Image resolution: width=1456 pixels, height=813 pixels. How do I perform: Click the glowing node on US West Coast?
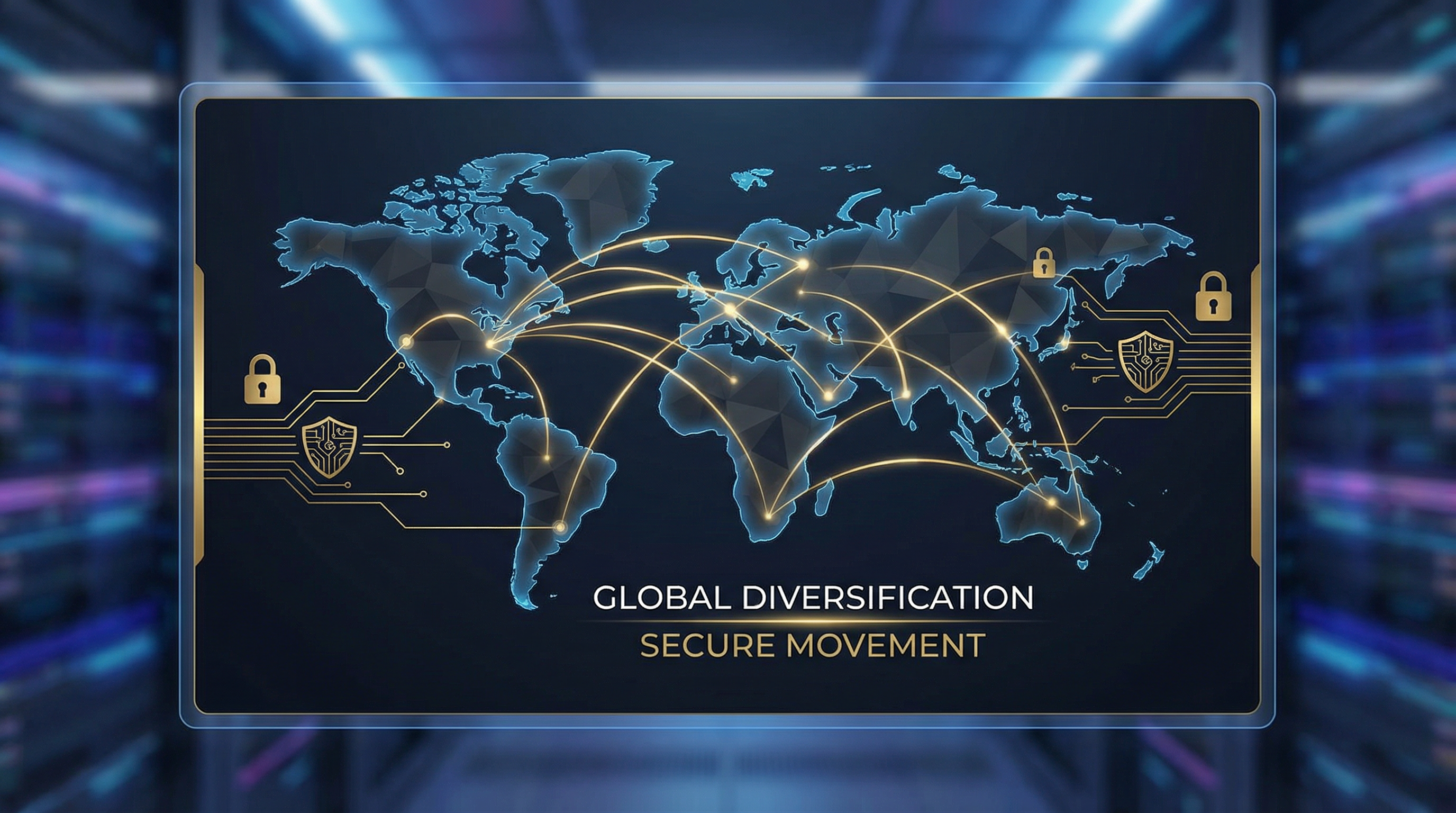click(x=406, y=341)
